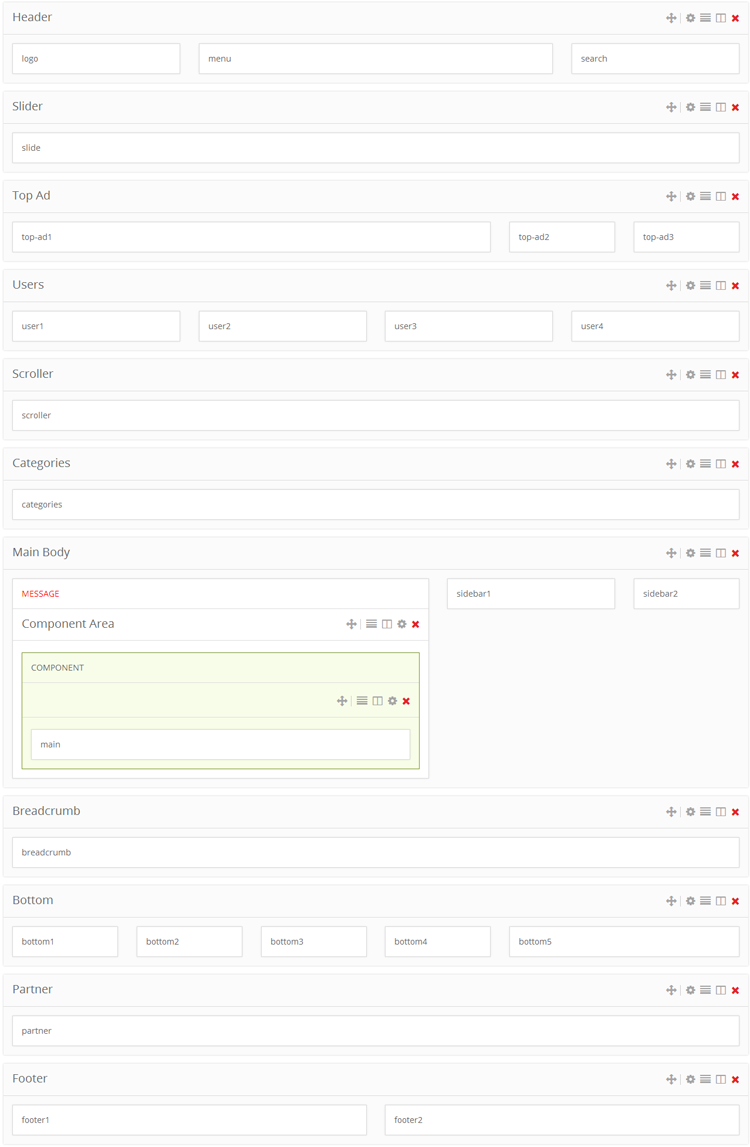Image resolution: width=750 pixels, height=1147 pixels.
Task: Open settings gear for Header row
Action: click(690, 18)
